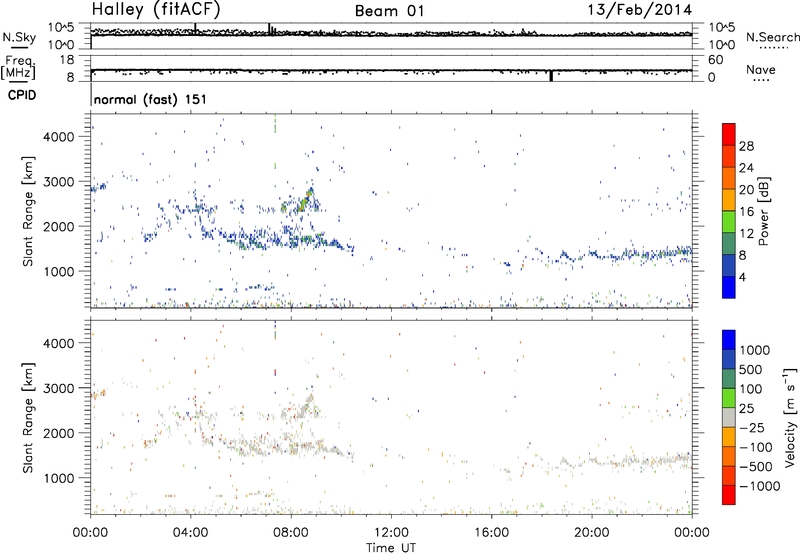Click the '60' tick on the Nave axis
Viewport: 800px width, 554px height.
click(x=715, y=60)
